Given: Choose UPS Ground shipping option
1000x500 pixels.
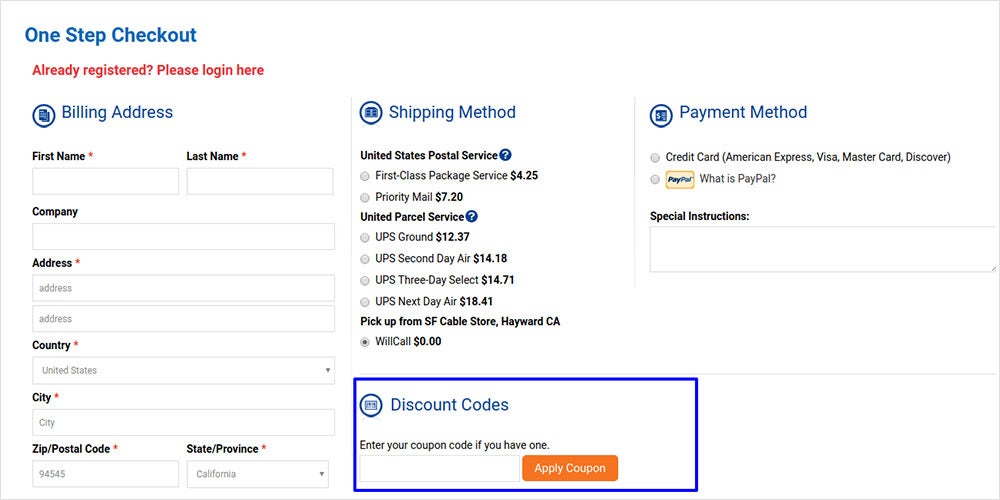Looking at the screenshot, I should pos(365,238).
